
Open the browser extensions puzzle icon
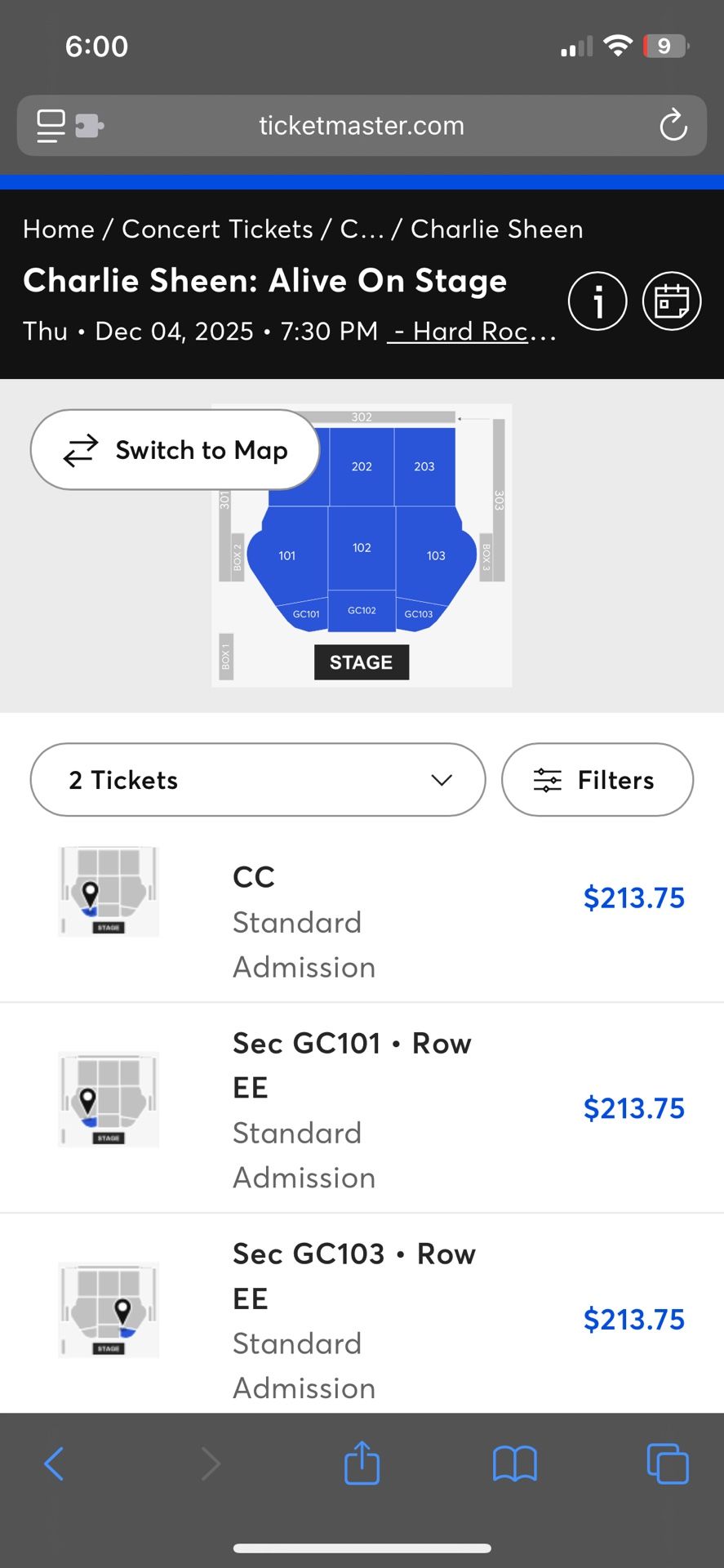tap(90, 126)
